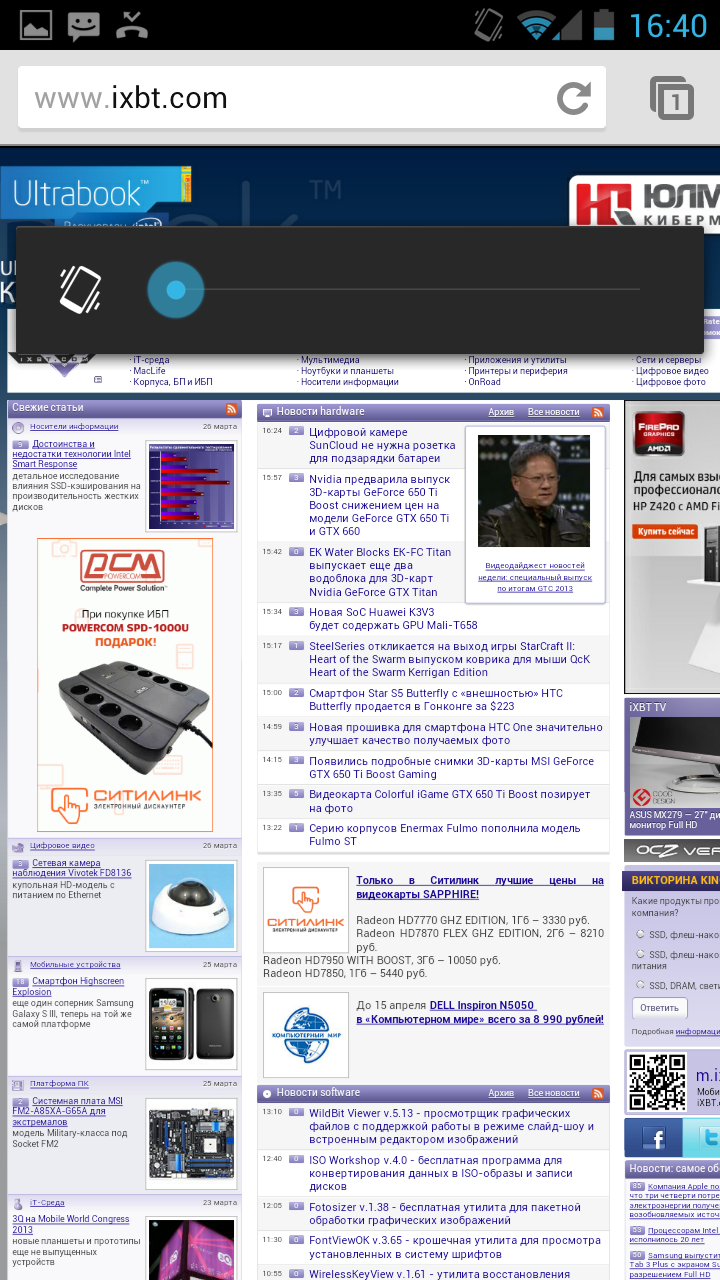Screen dimensions: 720x1280
Task: Tap the reload page icon
Action: 574,98
